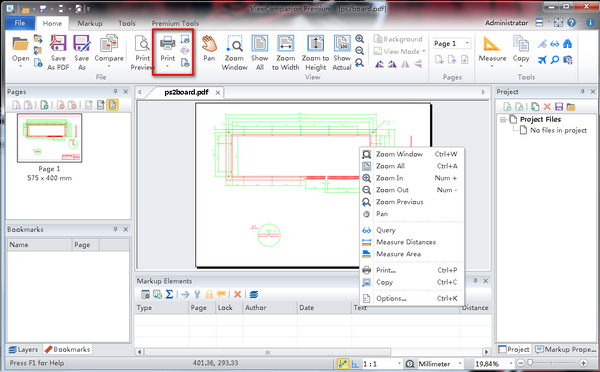The image size is (600, 372).
Task: Open the Millimeter units dropdown
Action: pyautogui.click(x=440, y=364)
